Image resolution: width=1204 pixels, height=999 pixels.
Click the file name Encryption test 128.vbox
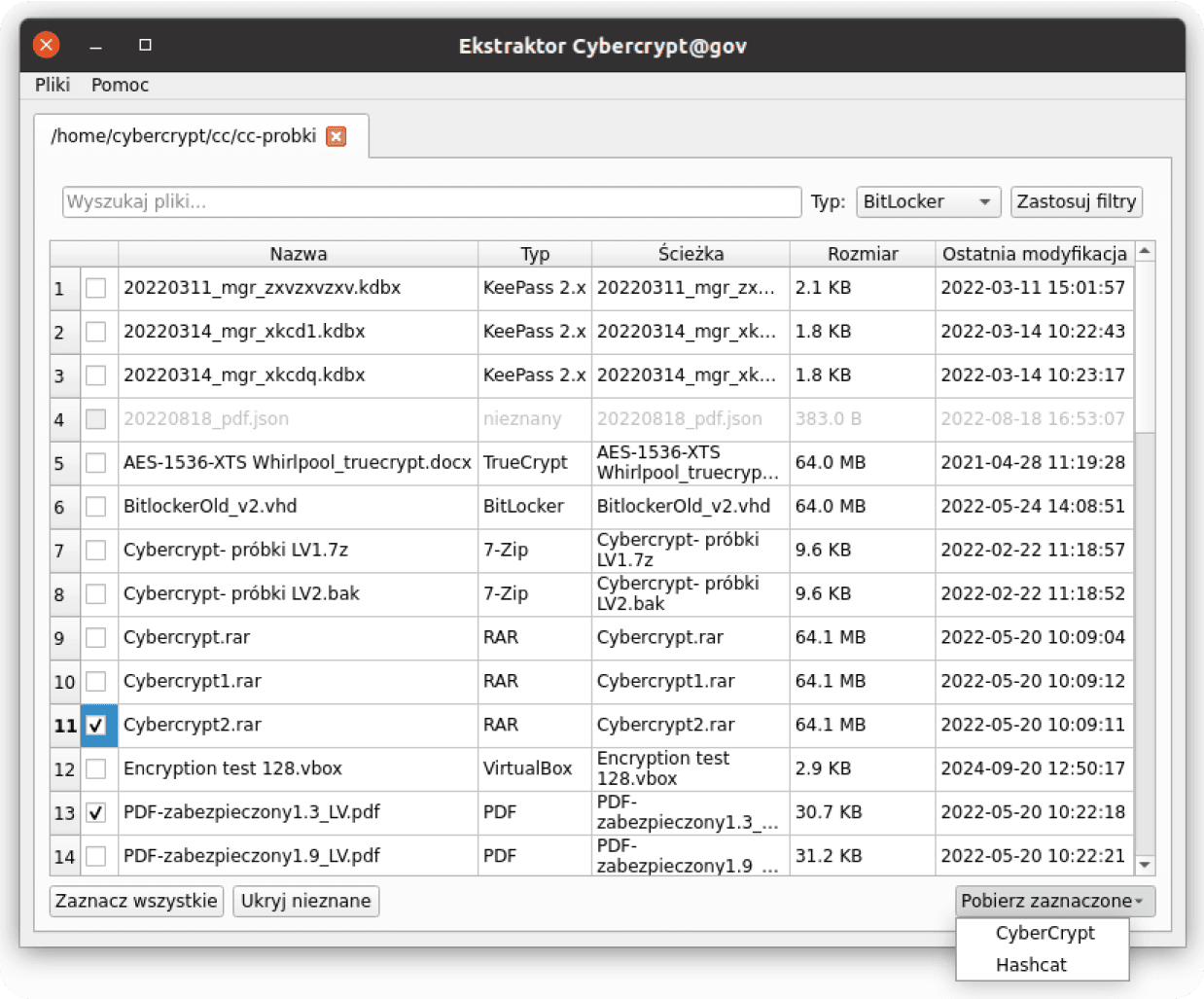coord(232,769)
